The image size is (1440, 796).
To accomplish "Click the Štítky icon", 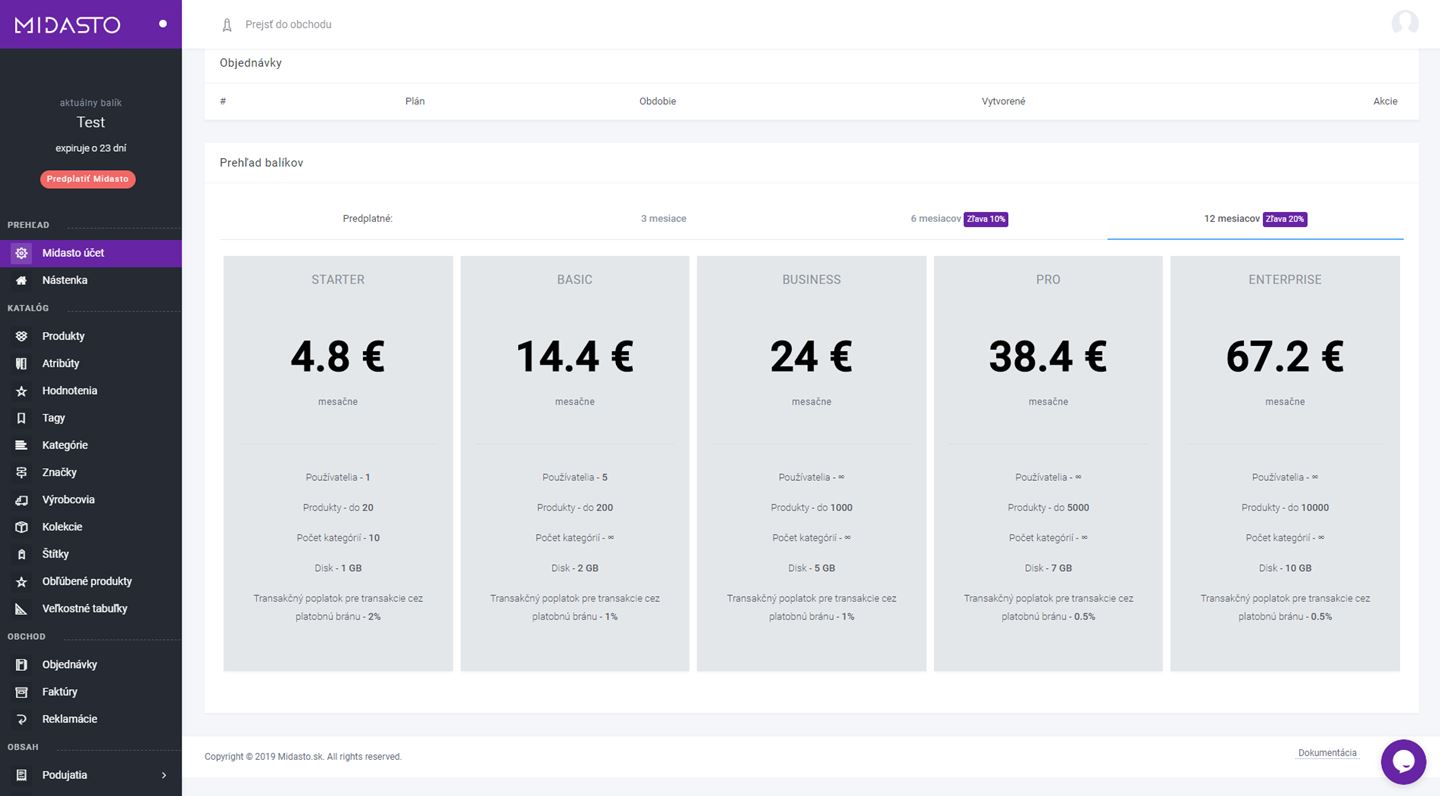I will (21, 554).
